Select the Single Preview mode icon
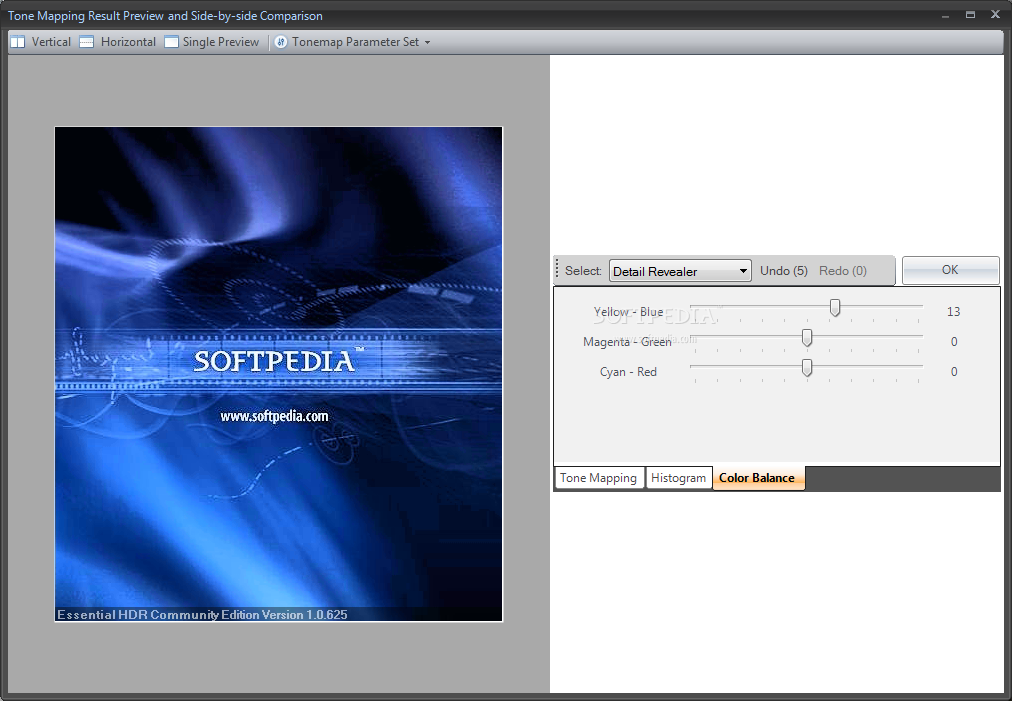This screenshot has height=701, width=1012. click(x=172, y=42)
